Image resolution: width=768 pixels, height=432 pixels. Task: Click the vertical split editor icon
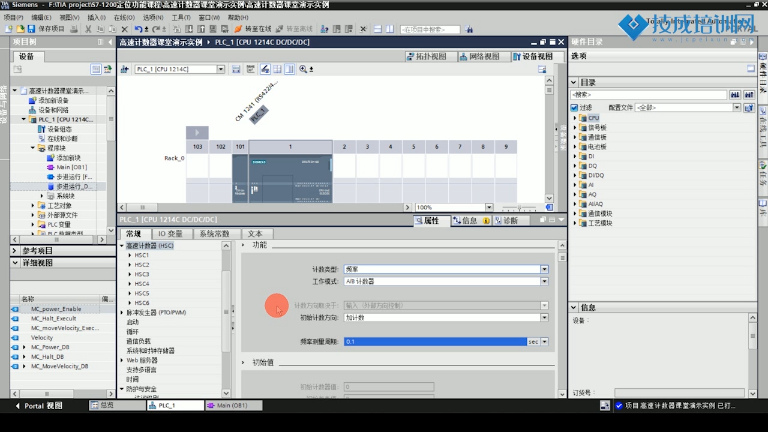390,29
